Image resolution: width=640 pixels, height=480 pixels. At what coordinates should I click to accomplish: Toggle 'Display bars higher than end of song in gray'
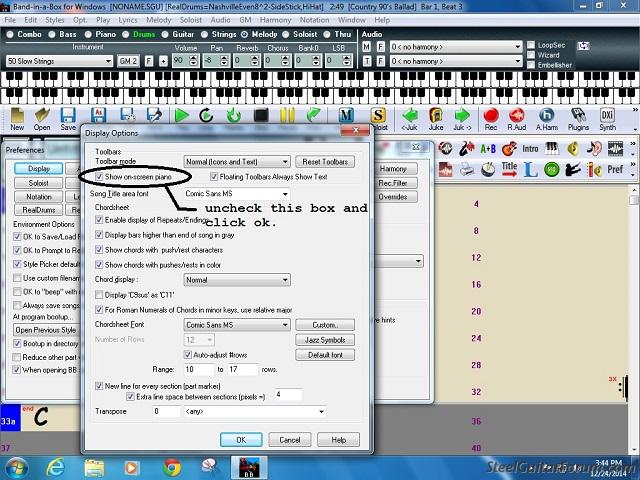[99, 235]
